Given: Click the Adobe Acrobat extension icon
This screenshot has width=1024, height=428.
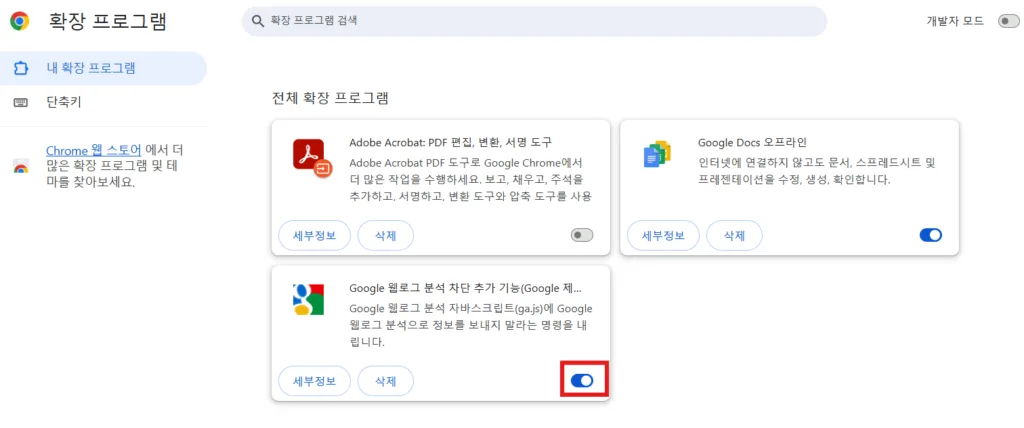Looking at the screenshot, I should click(x=313, y=159).
